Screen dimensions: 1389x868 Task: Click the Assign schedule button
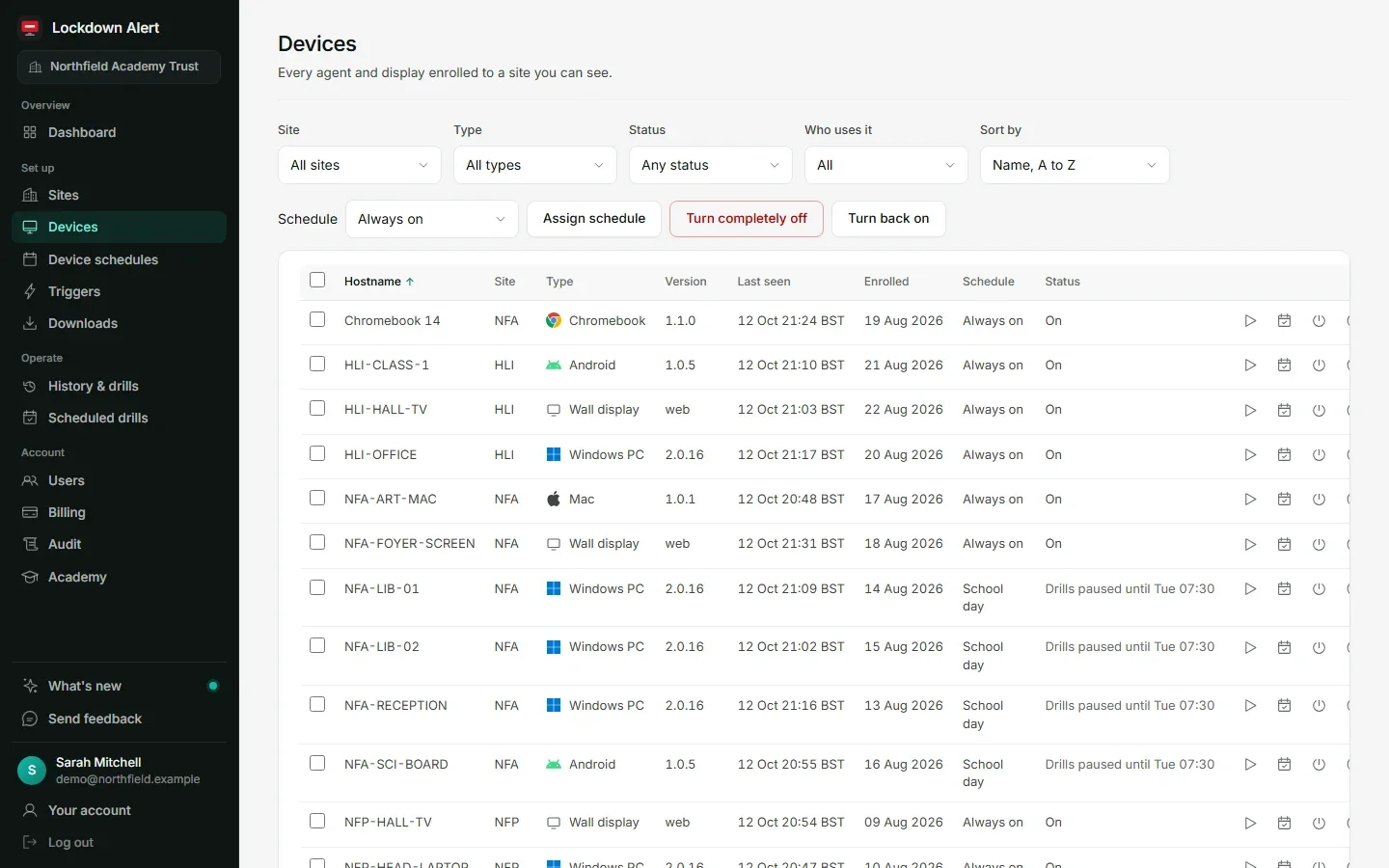click(594, 219)
